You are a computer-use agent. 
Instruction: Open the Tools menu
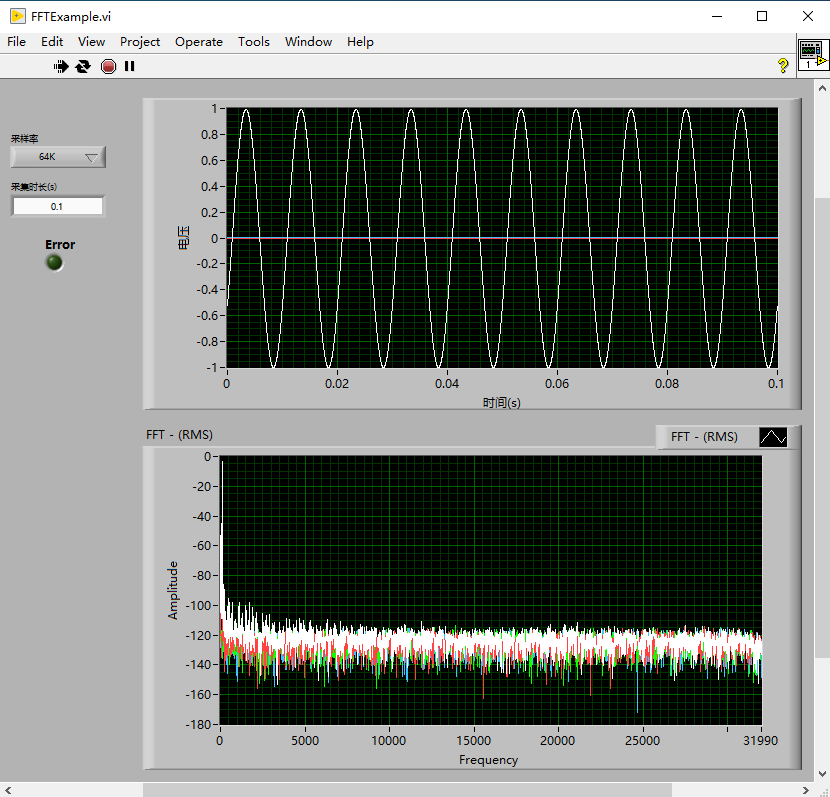point(253,41)
